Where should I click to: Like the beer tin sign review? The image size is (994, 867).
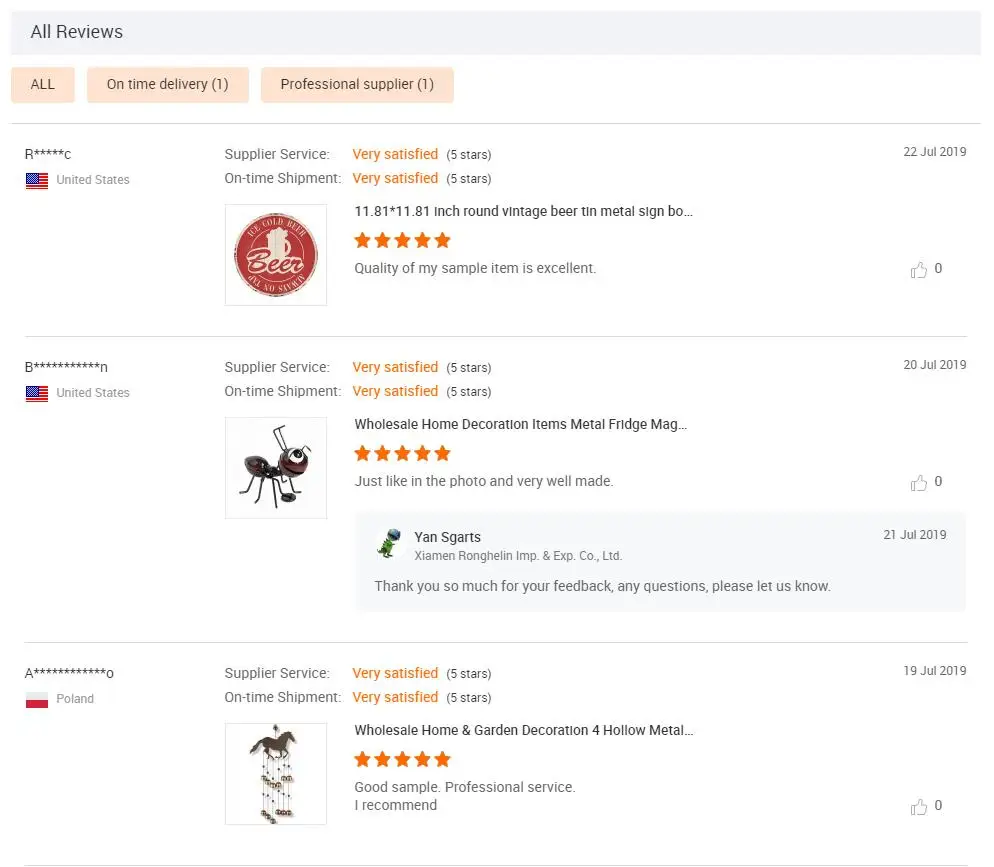click(919, 270)
